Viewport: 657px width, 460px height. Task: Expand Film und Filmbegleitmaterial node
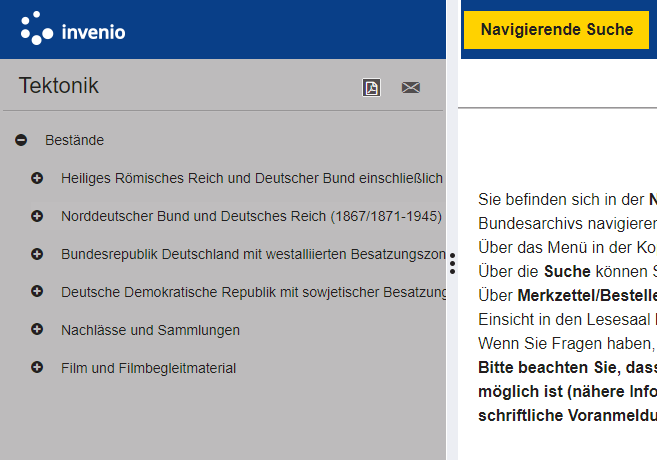coord(37,367)
